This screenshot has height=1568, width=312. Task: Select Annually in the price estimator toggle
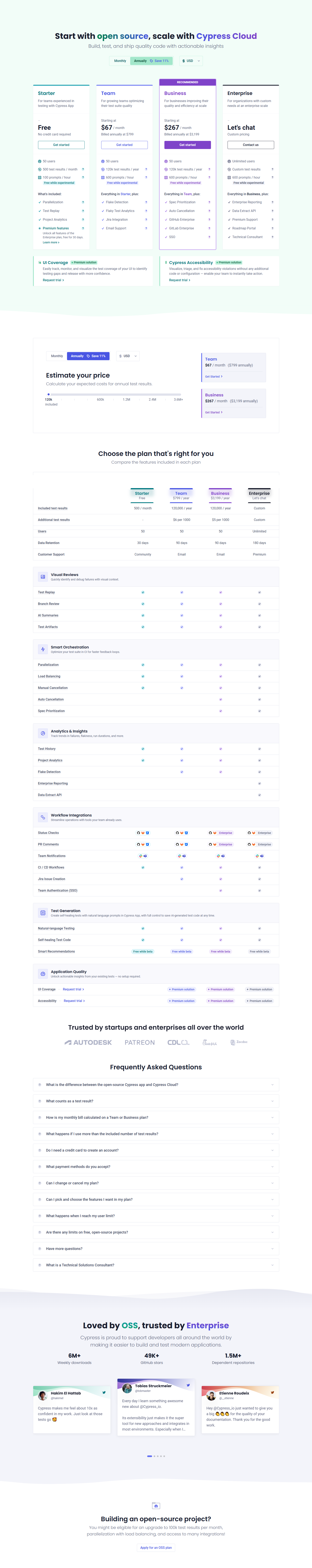(88, 356)
